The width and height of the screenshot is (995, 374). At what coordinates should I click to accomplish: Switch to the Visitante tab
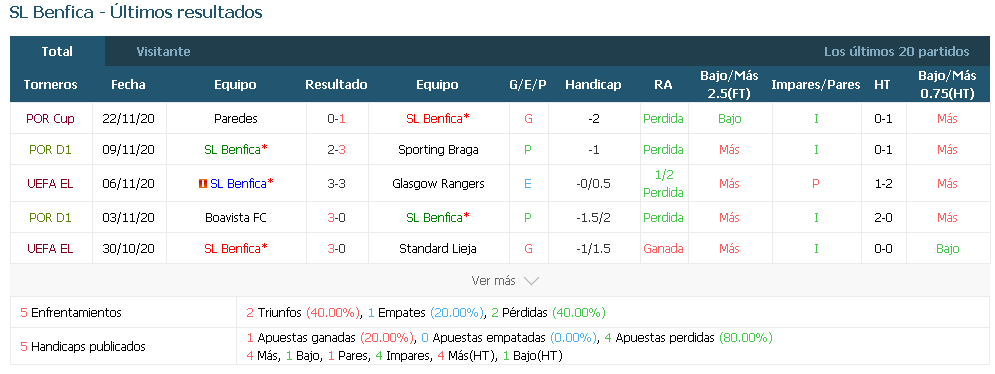click(163, 51)
